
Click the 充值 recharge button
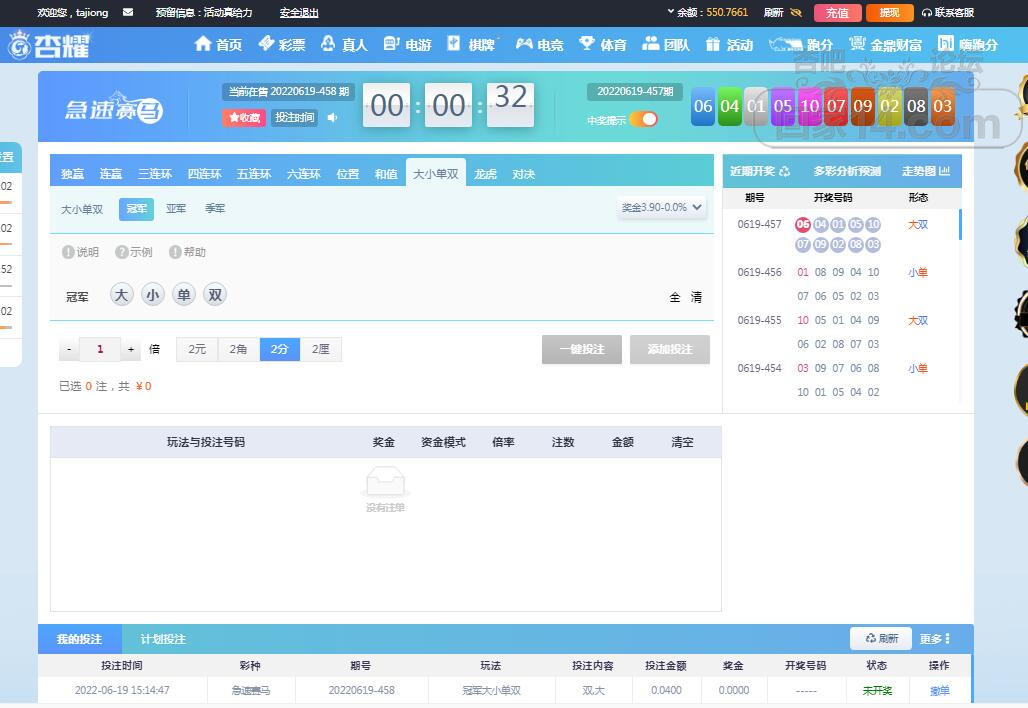point(837,12)
